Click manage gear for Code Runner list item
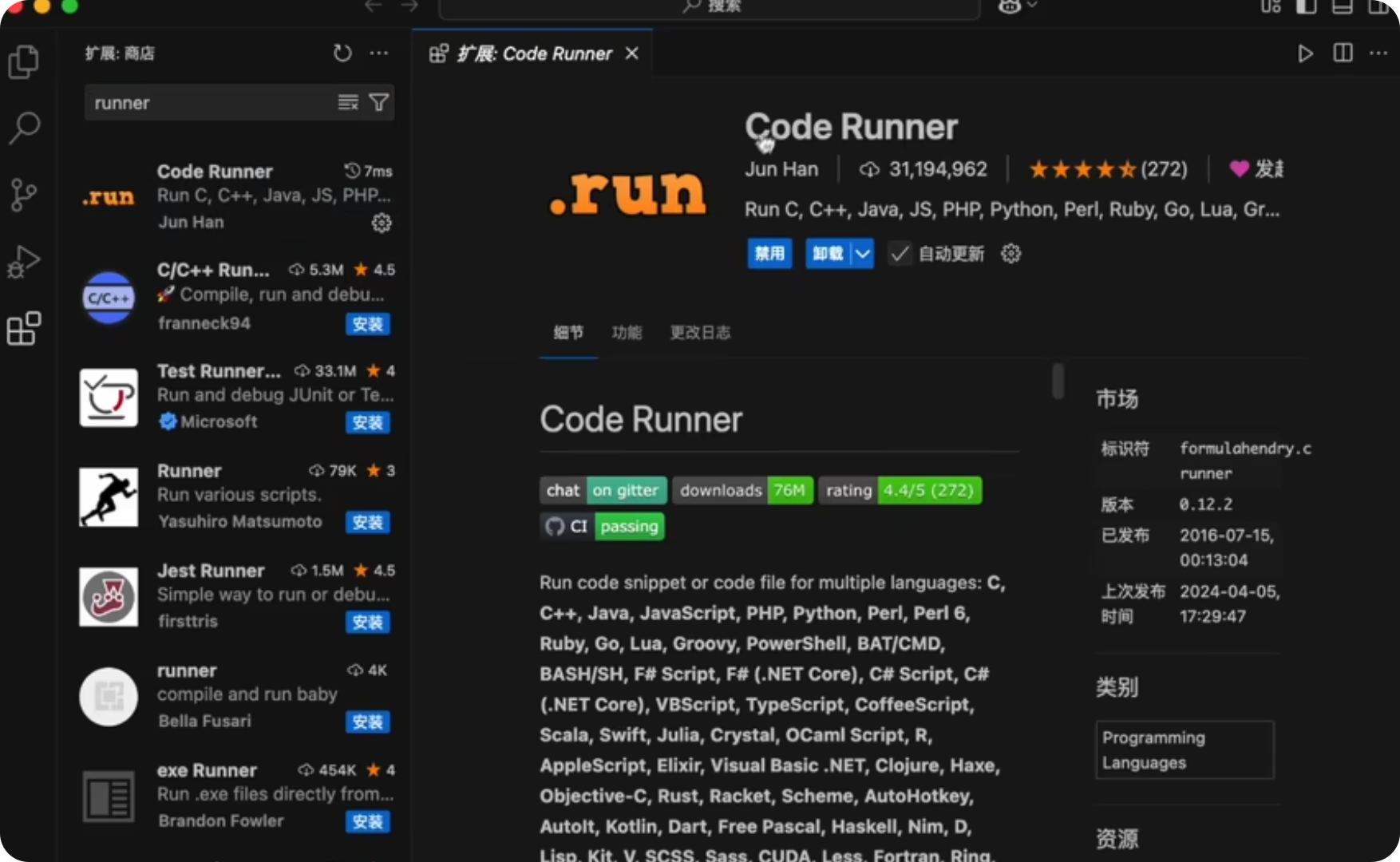 pyautogui.click(x=382, y=223)
